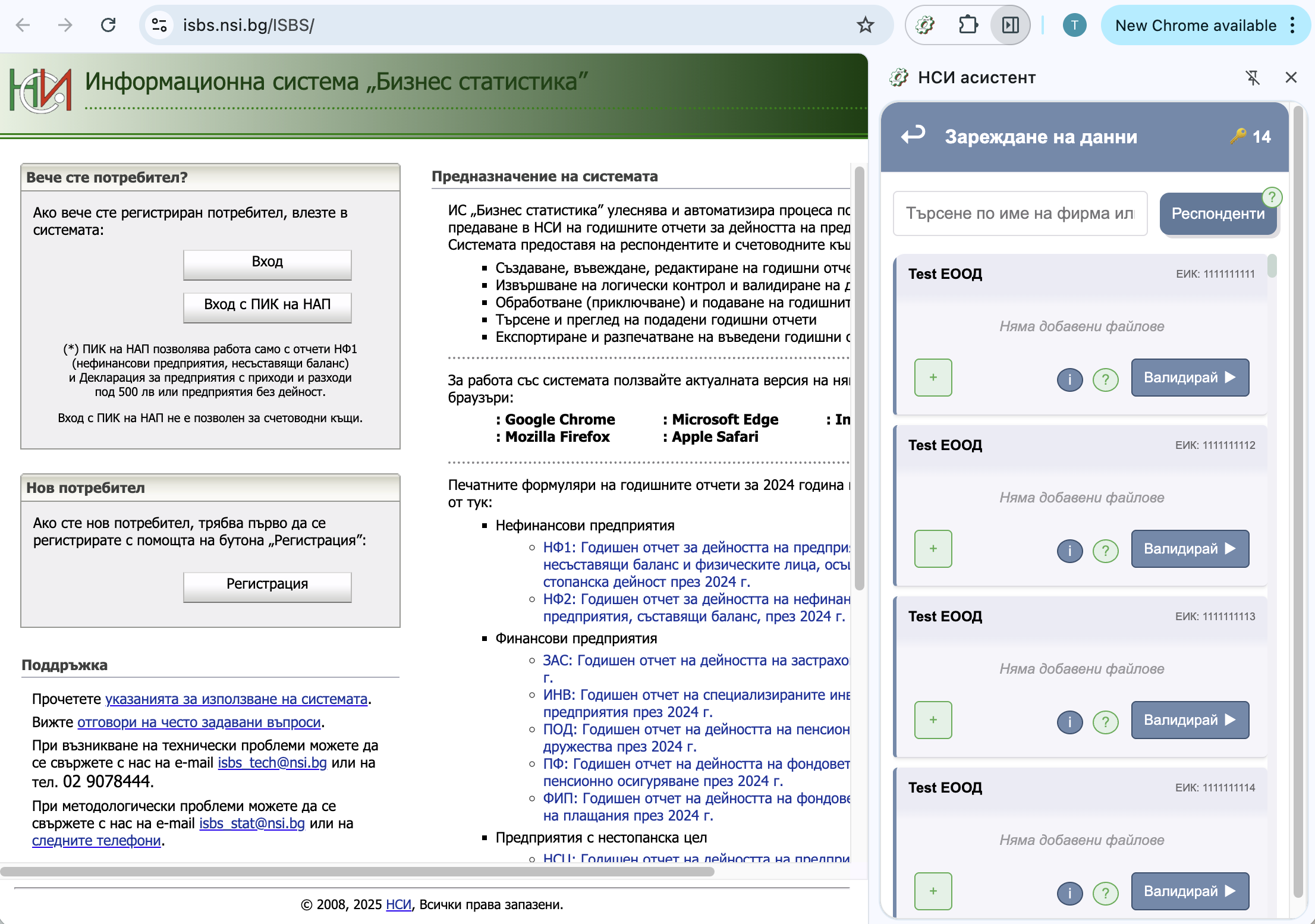Click the key icon with number 14
This screenshot has height=924, width=1315.
[1238, 136]
